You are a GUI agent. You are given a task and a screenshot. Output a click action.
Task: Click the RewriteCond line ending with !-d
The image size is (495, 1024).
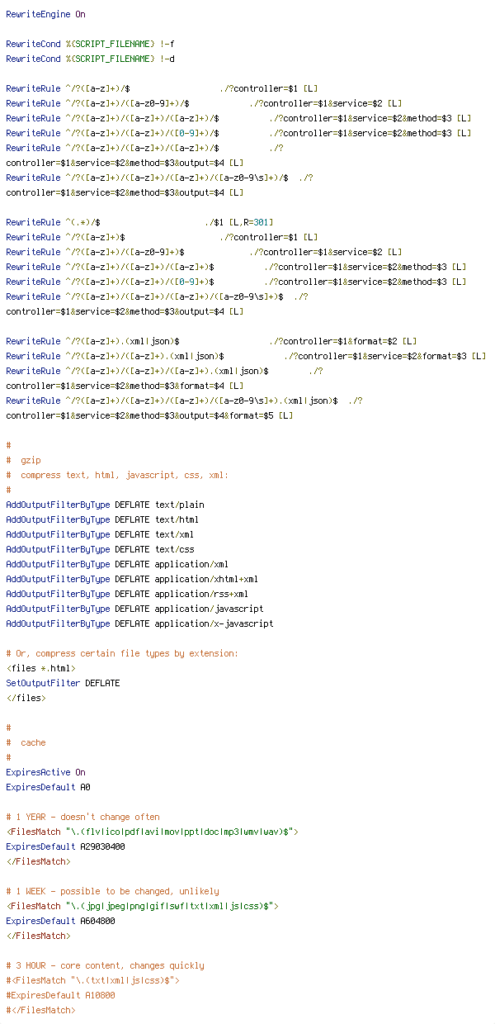[x=90, y=59]
